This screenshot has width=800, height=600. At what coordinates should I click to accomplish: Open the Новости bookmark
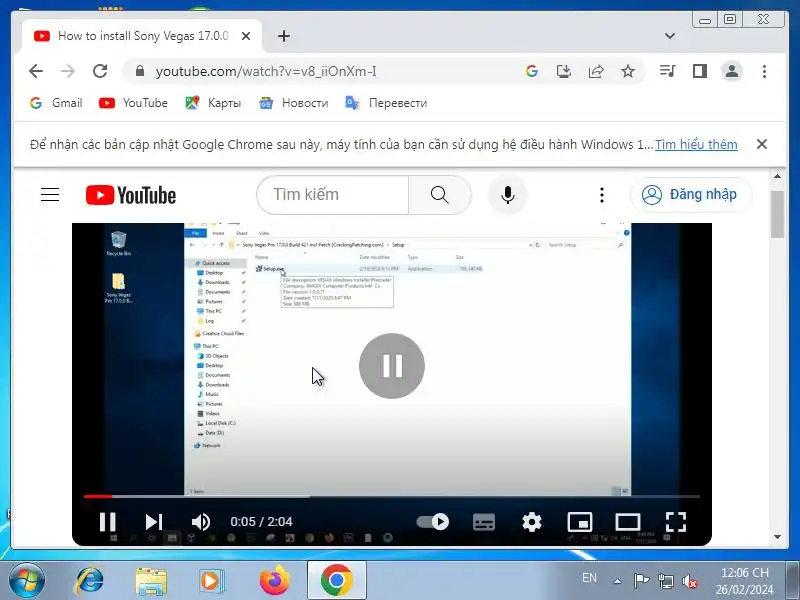(293, 103)
